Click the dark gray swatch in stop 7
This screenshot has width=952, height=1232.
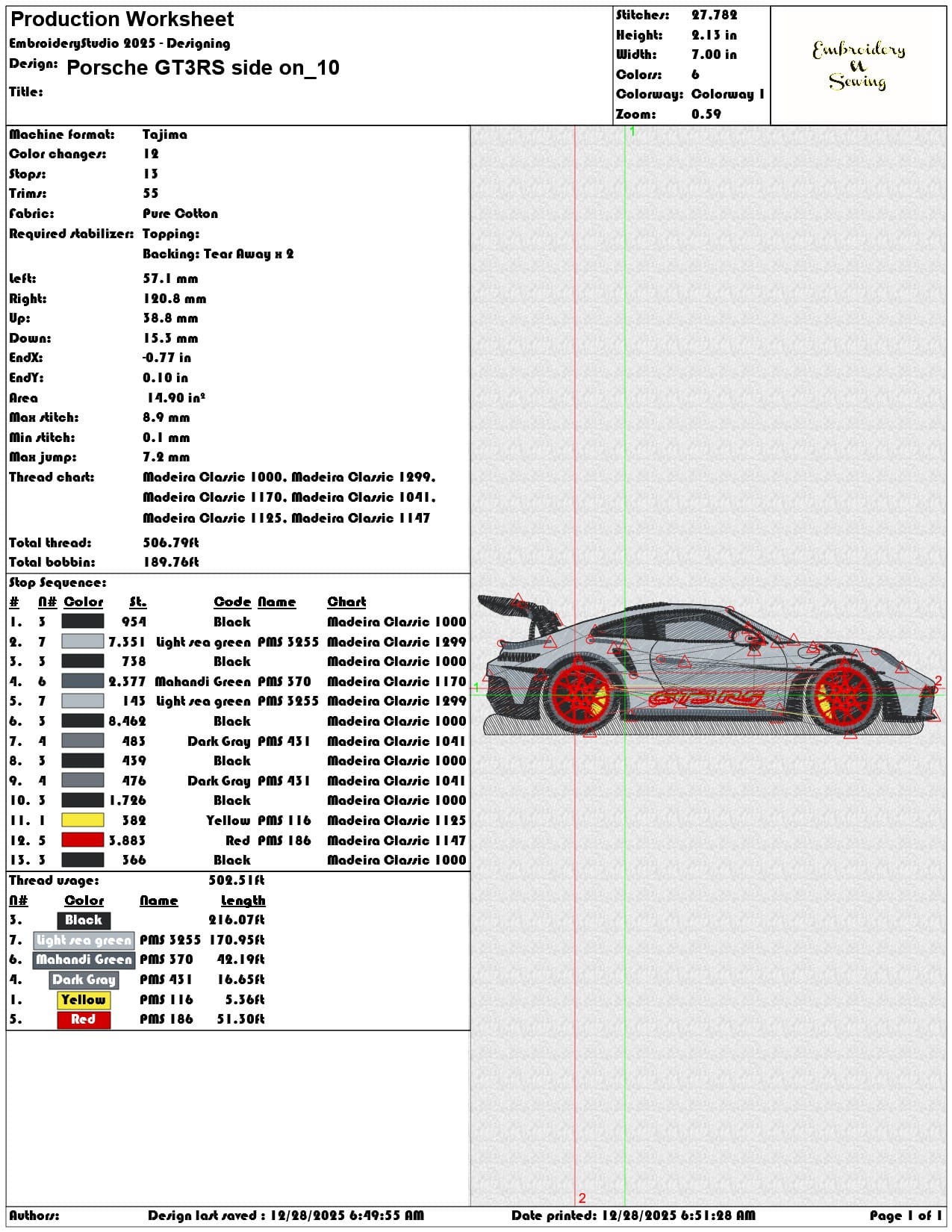tap(82, 741)
